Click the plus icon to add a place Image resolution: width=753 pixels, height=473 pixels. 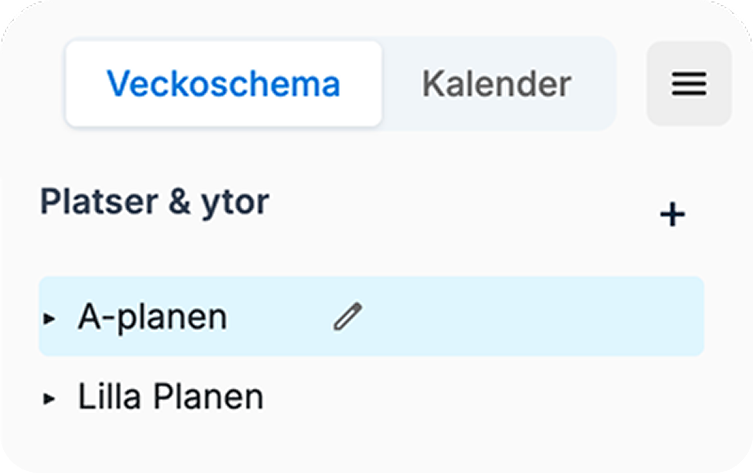[x=673, y=214]
